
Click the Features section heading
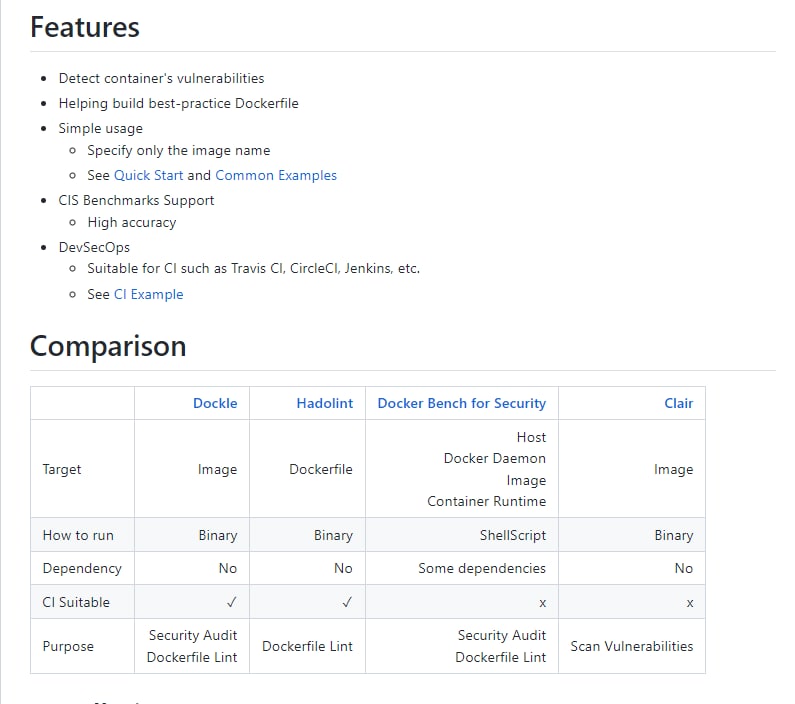pos(85,27)
